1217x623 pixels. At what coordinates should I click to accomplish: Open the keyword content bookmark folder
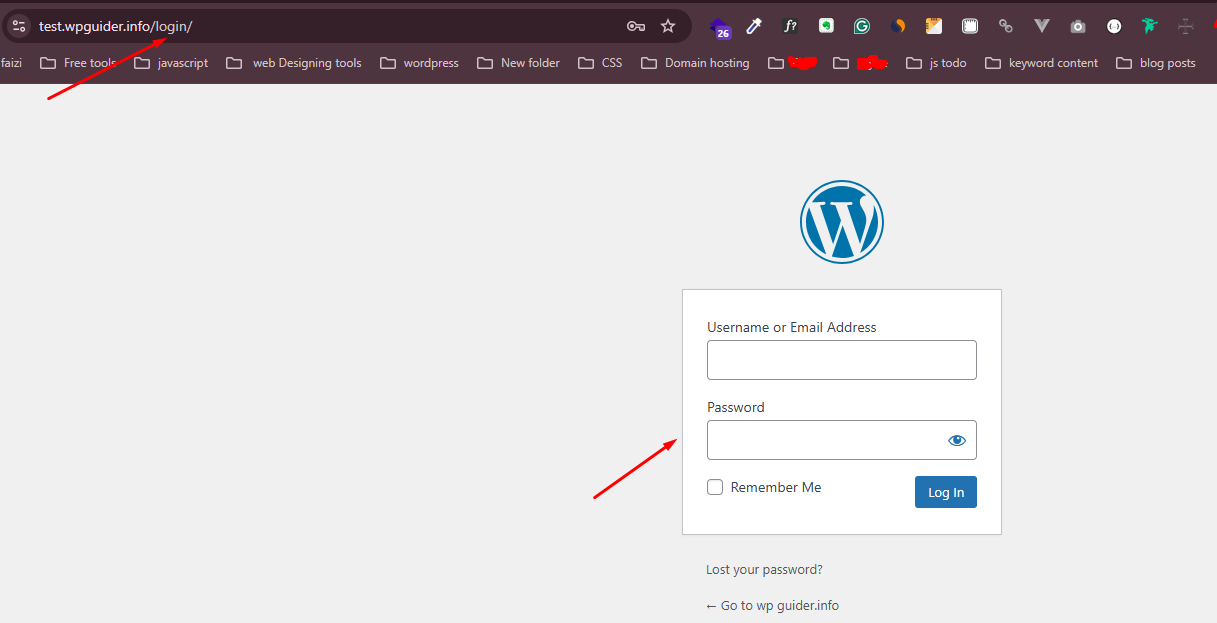click(1041, 63)
